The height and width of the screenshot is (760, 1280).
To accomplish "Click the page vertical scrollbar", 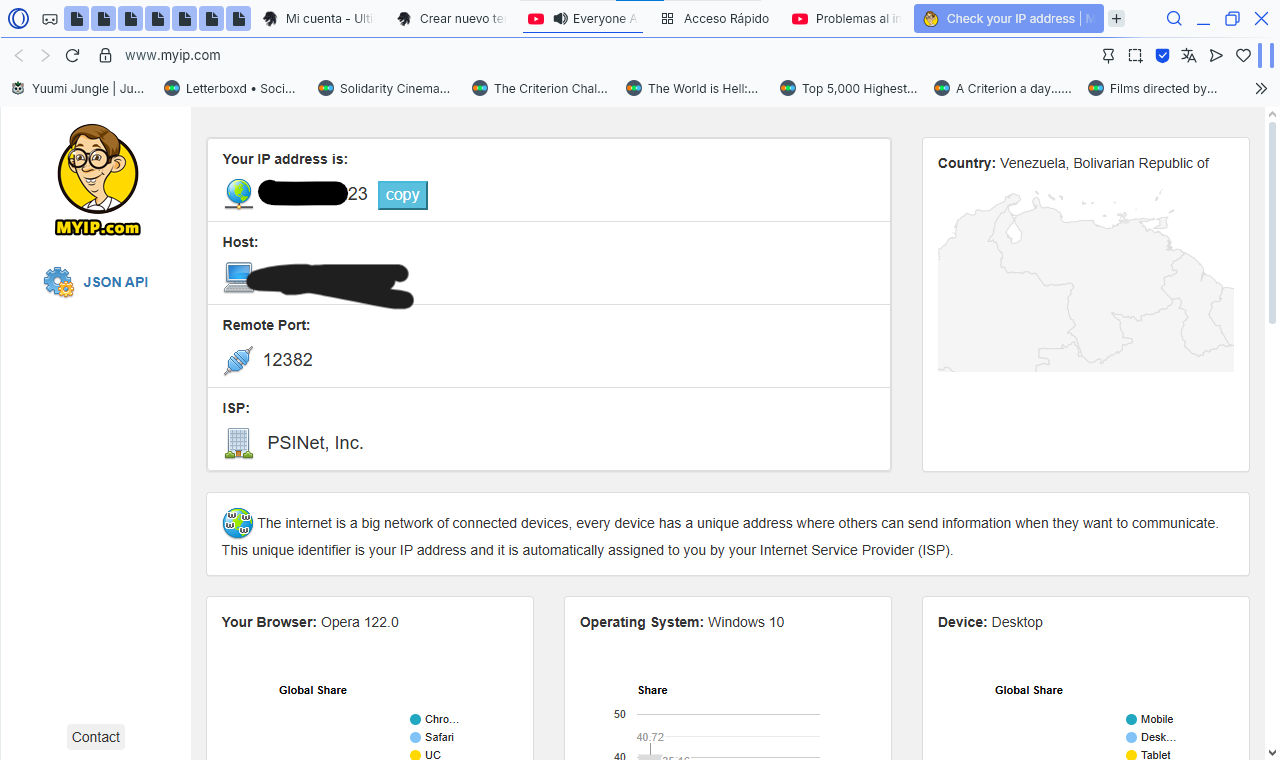I will point(1272,220).
